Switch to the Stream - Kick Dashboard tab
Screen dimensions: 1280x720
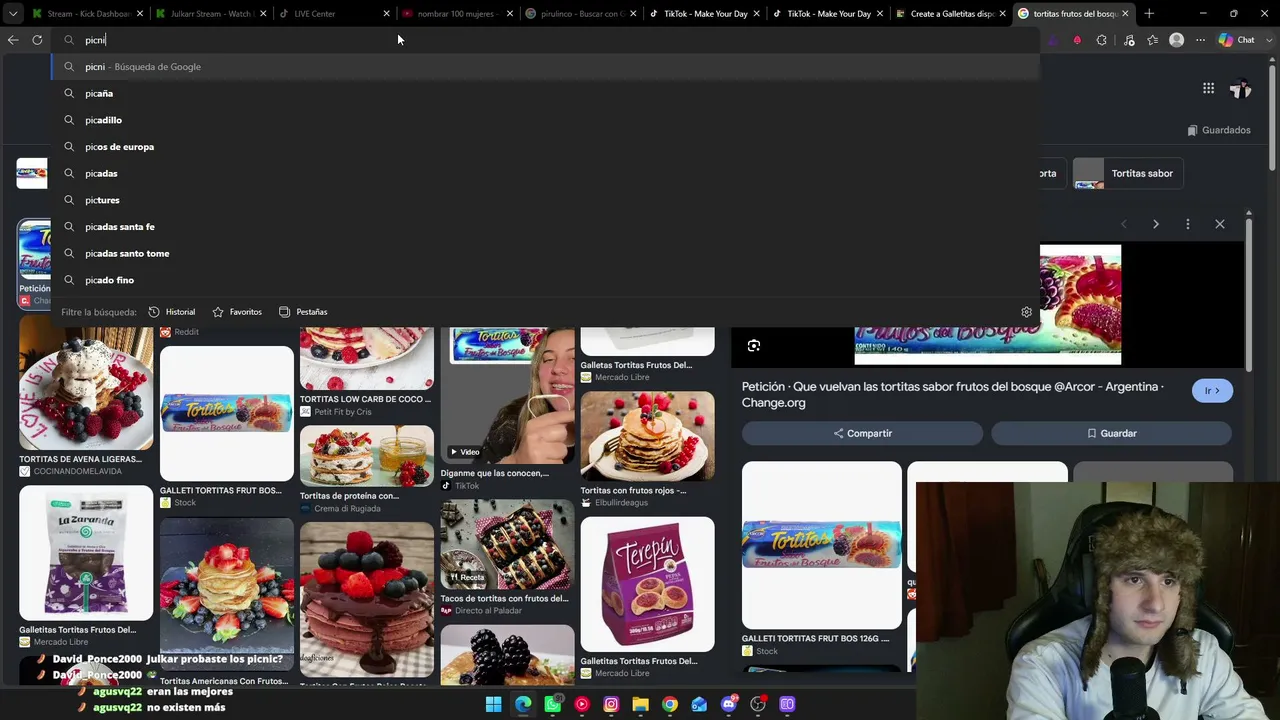[87, 14]
